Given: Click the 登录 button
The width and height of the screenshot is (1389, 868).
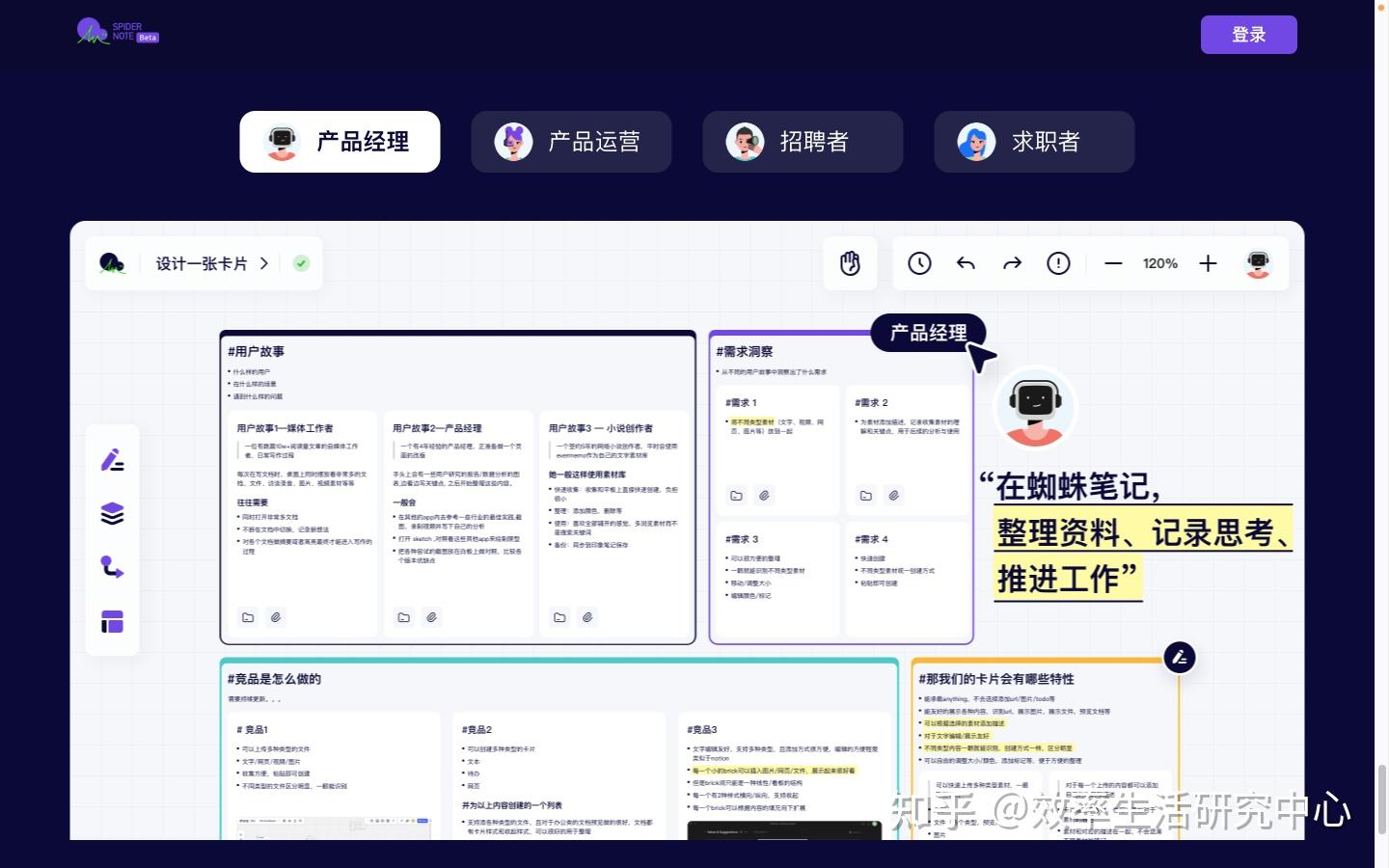Looking at the screenshot, I should (x=1248, y=34).
